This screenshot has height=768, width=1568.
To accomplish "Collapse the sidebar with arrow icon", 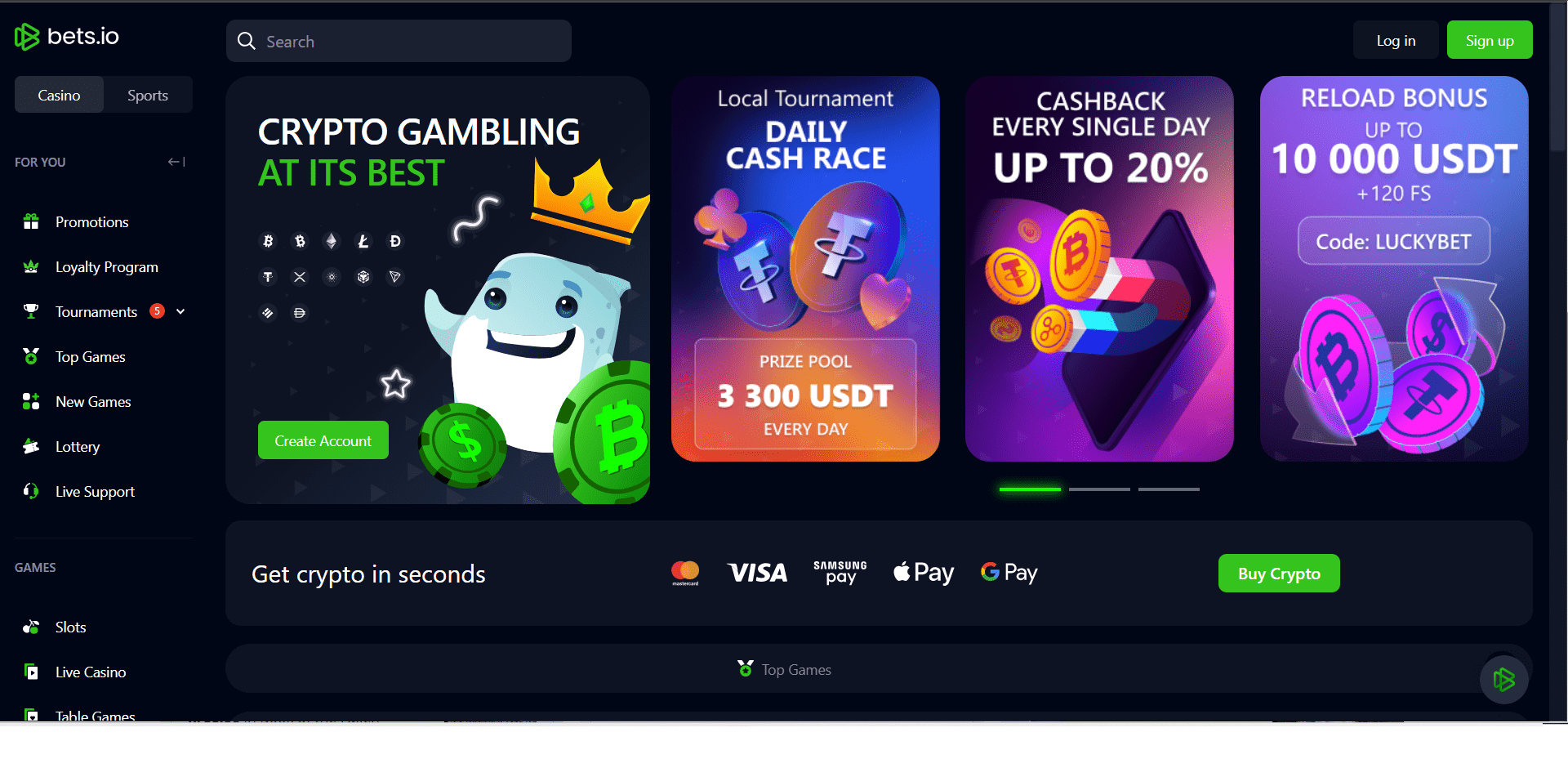I will tap(176, 162).
